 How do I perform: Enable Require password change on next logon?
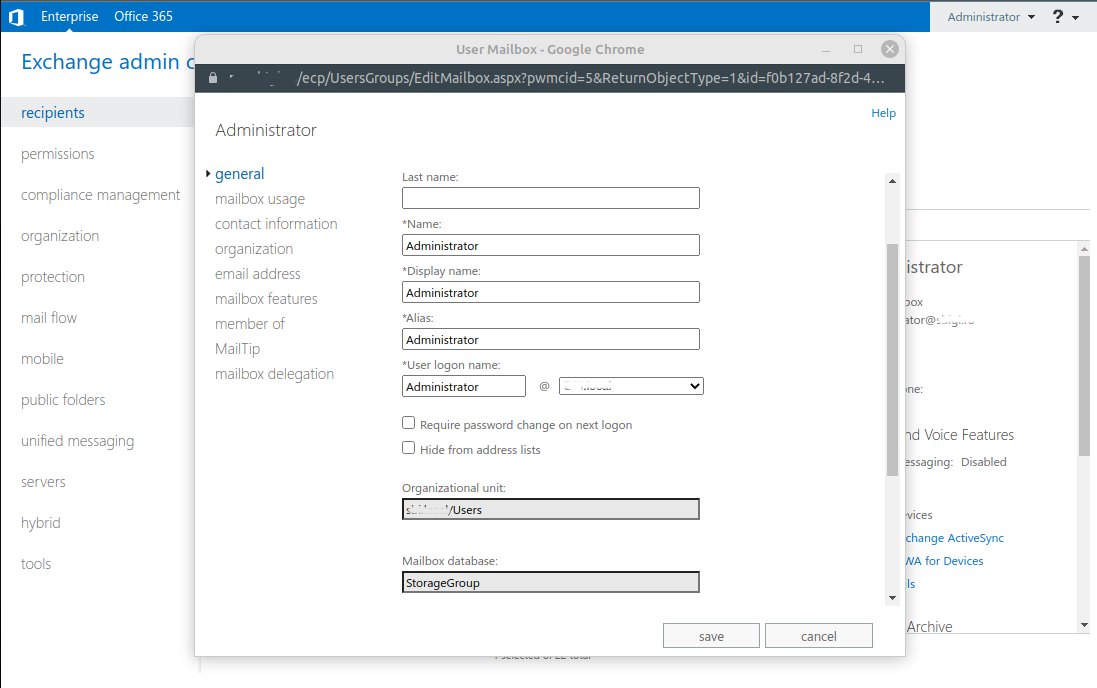coord(408,422)
